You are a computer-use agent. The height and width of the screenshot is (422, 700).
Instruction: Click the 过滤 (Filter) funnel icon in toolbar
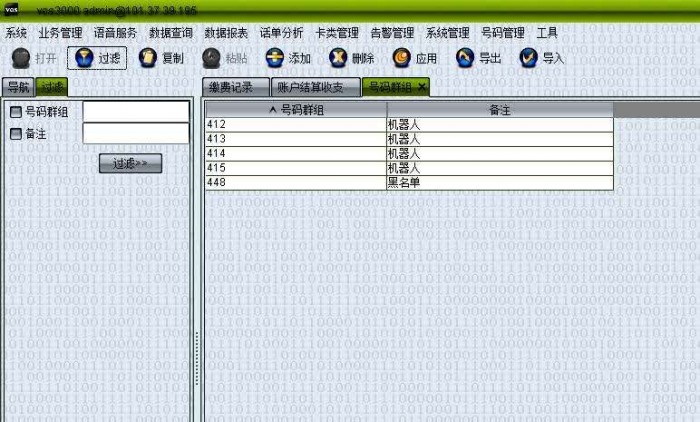[84, 58]
